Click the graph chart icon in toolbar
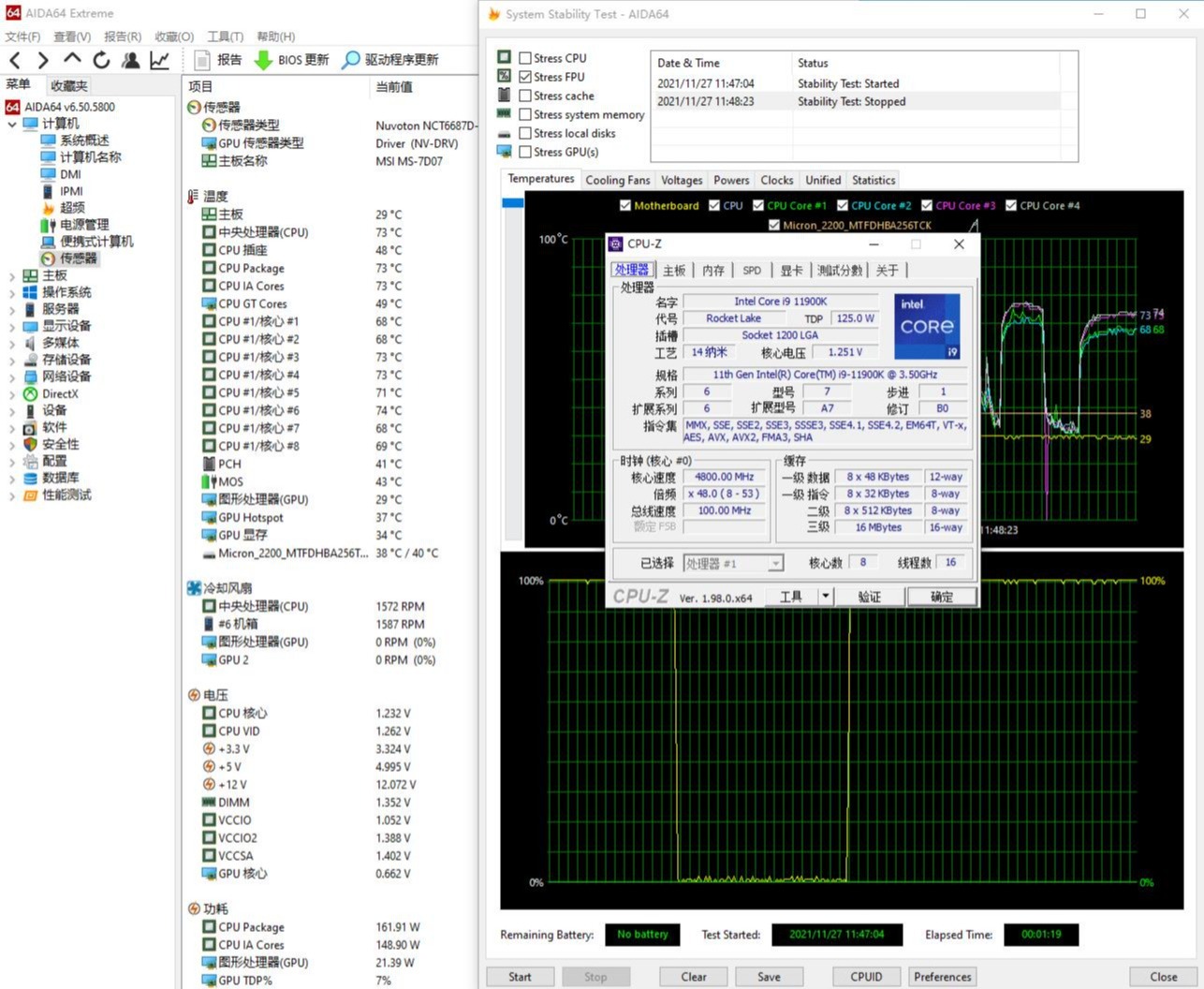1204x989 pixels. (x=160, y=60)
